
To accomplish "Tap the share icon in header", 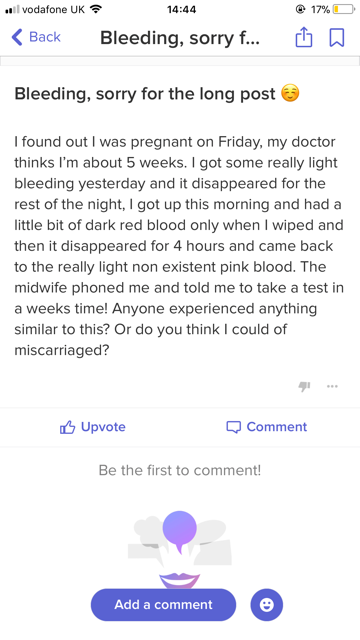I will [x=304, y=38].
